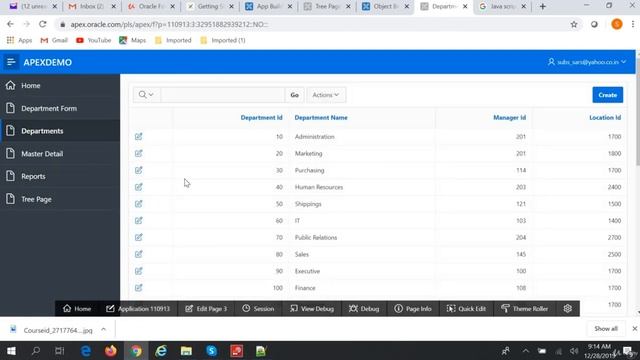The height and width of the screenshot is (360, 640).
Task: Open Master Detail in the sidebar
Action: pos(60,154)
